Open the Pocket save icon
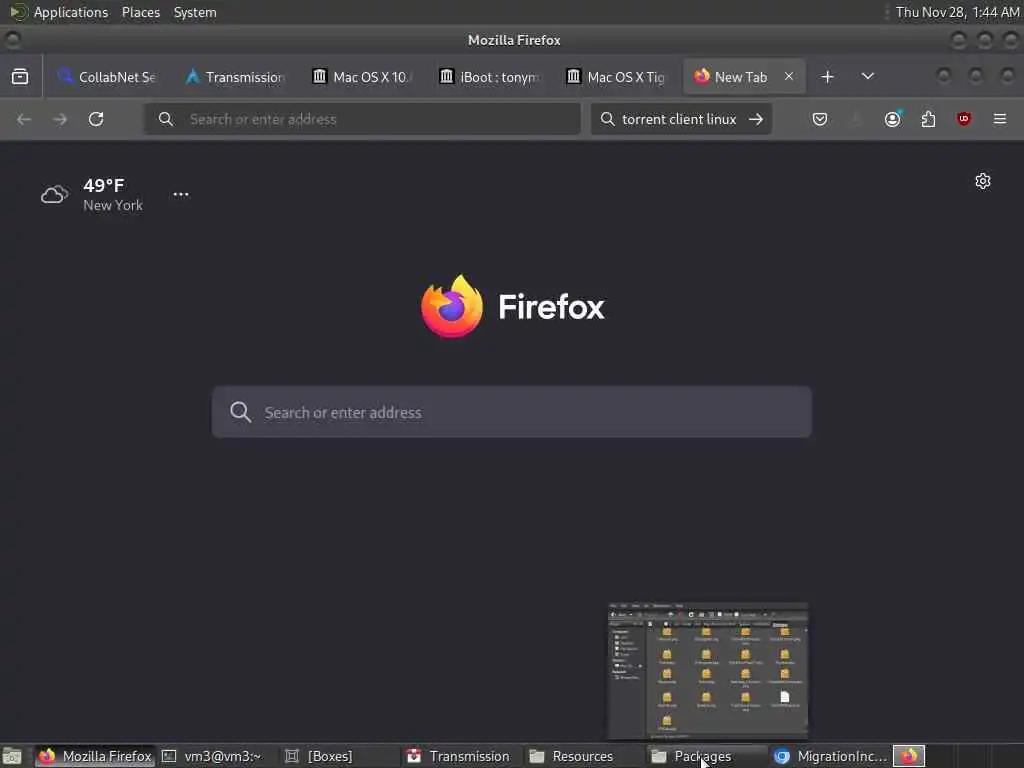Image resolution: width=1024 pixels, height=768 pixels. (820, 119)
